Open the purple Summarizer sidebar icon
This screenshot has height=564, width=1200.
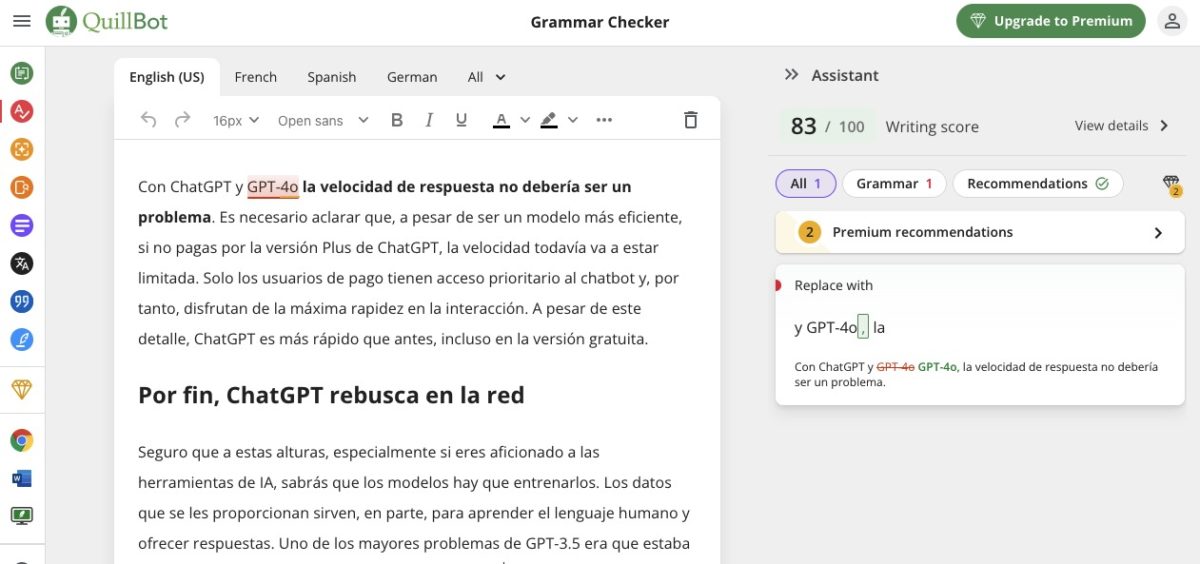coord(21,225)
